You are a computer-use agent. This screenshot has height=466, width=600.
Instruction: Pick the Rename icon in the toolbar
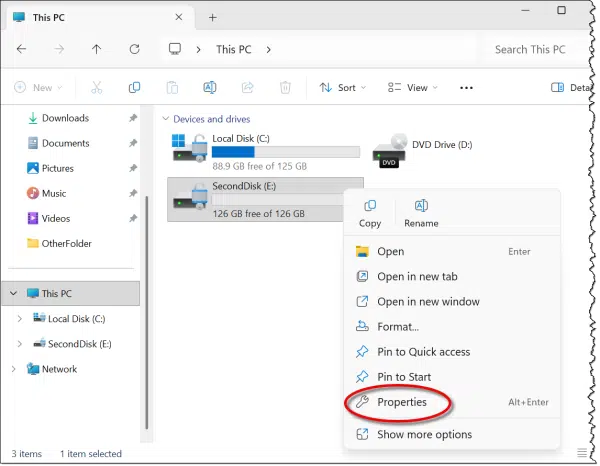(210, 88)
